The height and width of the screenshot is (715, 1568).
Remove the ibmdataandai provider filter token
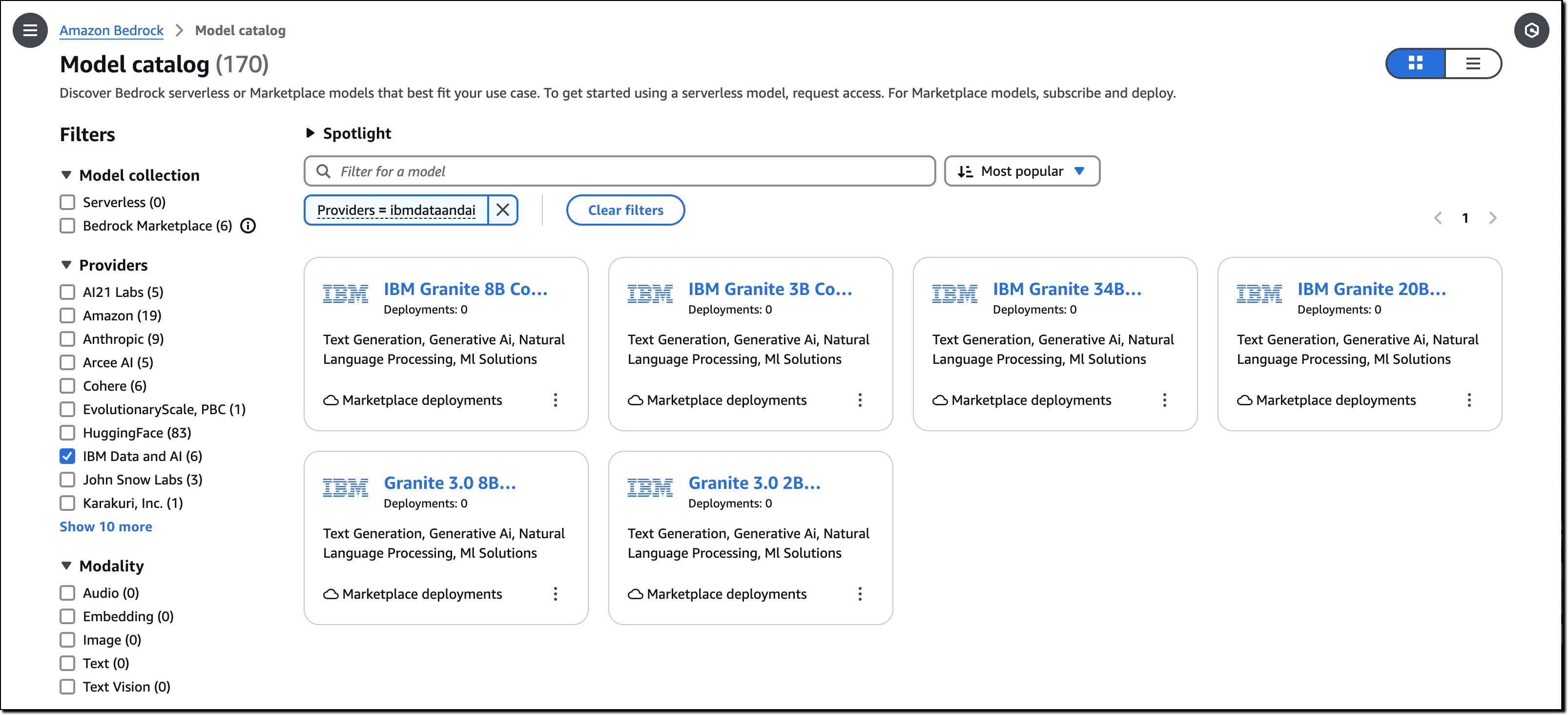pyautogui.click(x=503, y=210)
